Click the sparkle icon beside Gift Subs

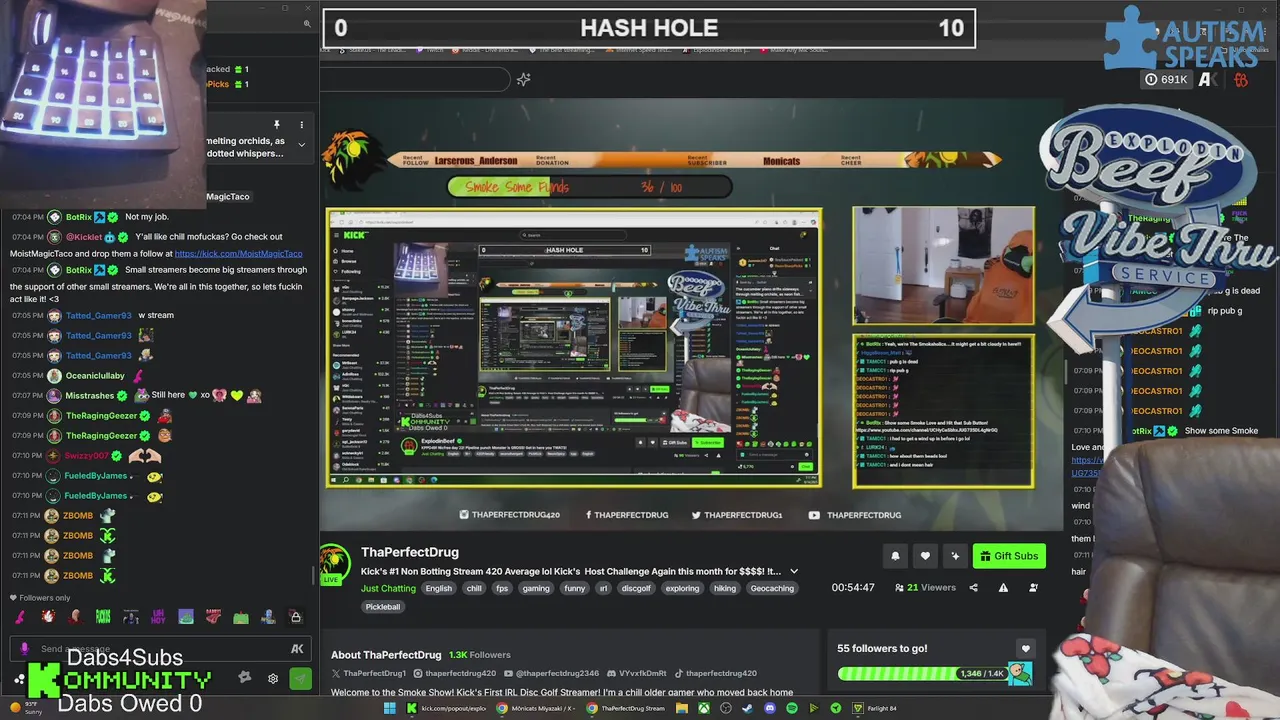point(955,556)
